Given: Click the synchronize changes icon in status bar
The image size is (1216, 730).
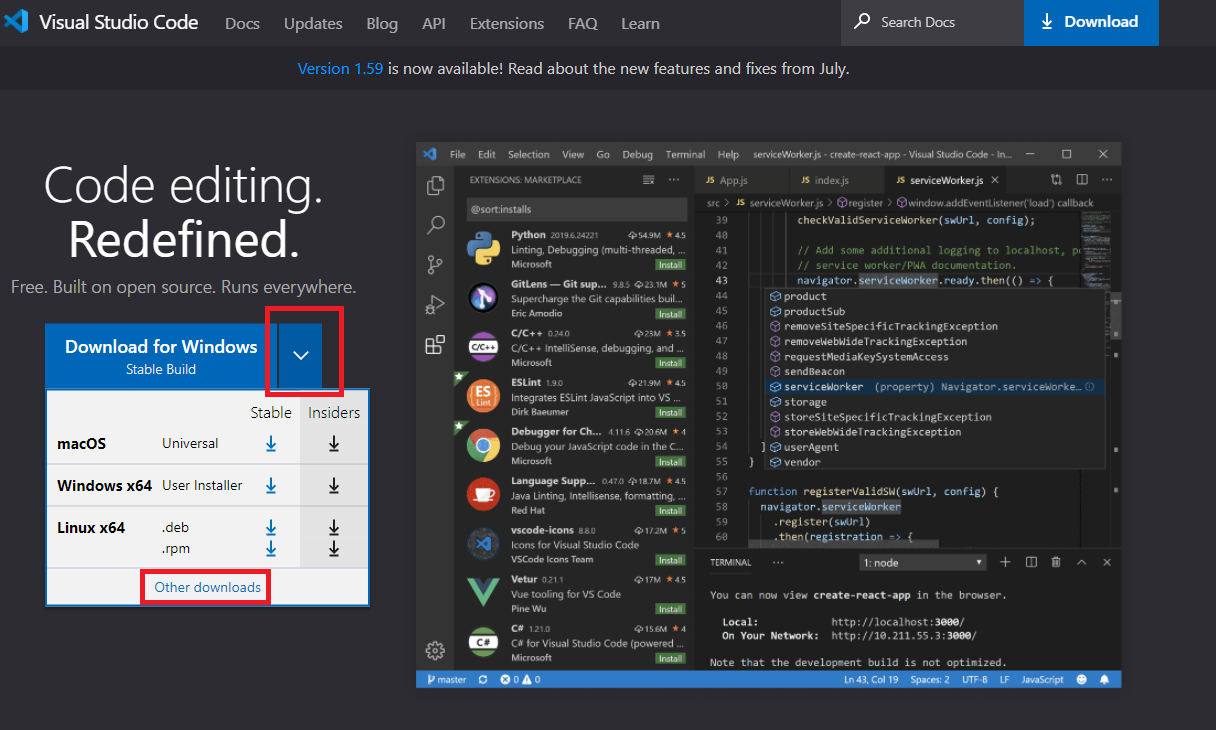Looking at the screenshot, I should [483, 679].
